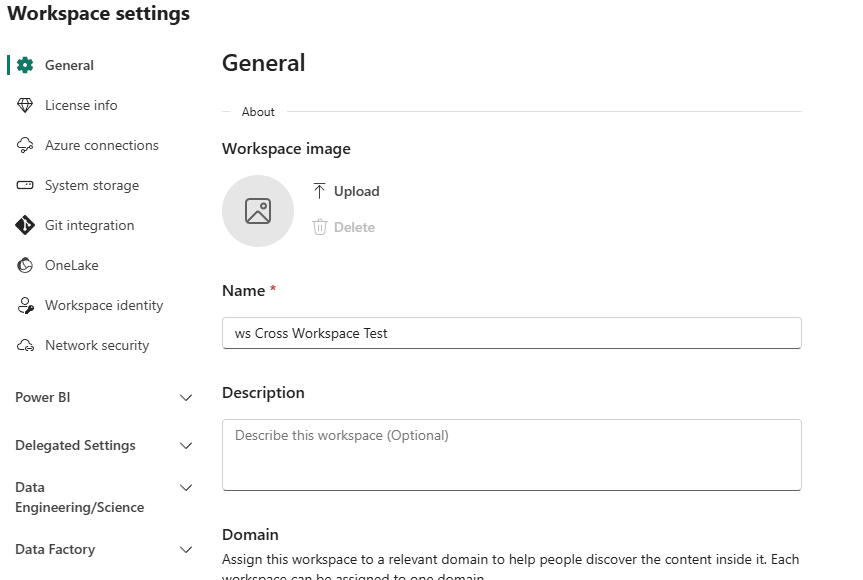Open the License info settings page
Screen dimensions: 863x580
81,106
